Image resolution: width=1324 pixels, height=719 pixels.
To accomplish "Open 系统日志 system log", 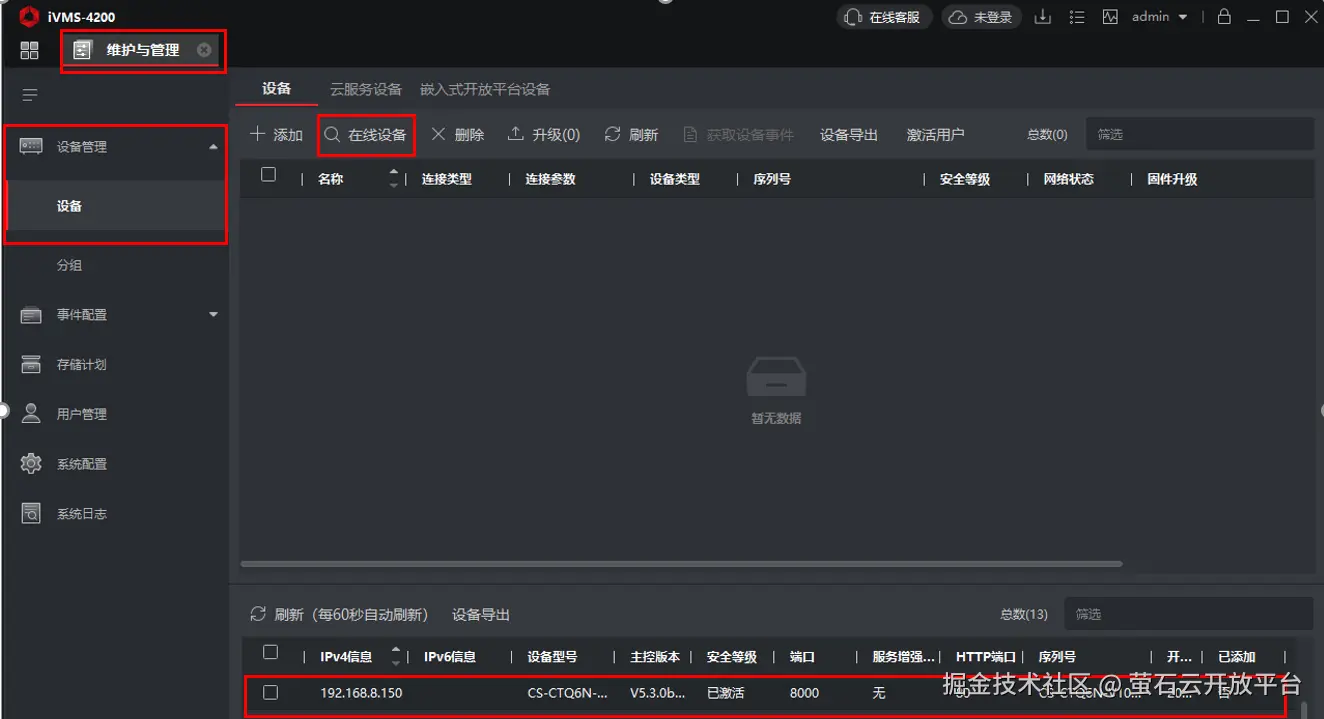I will [x=81, y=514].
